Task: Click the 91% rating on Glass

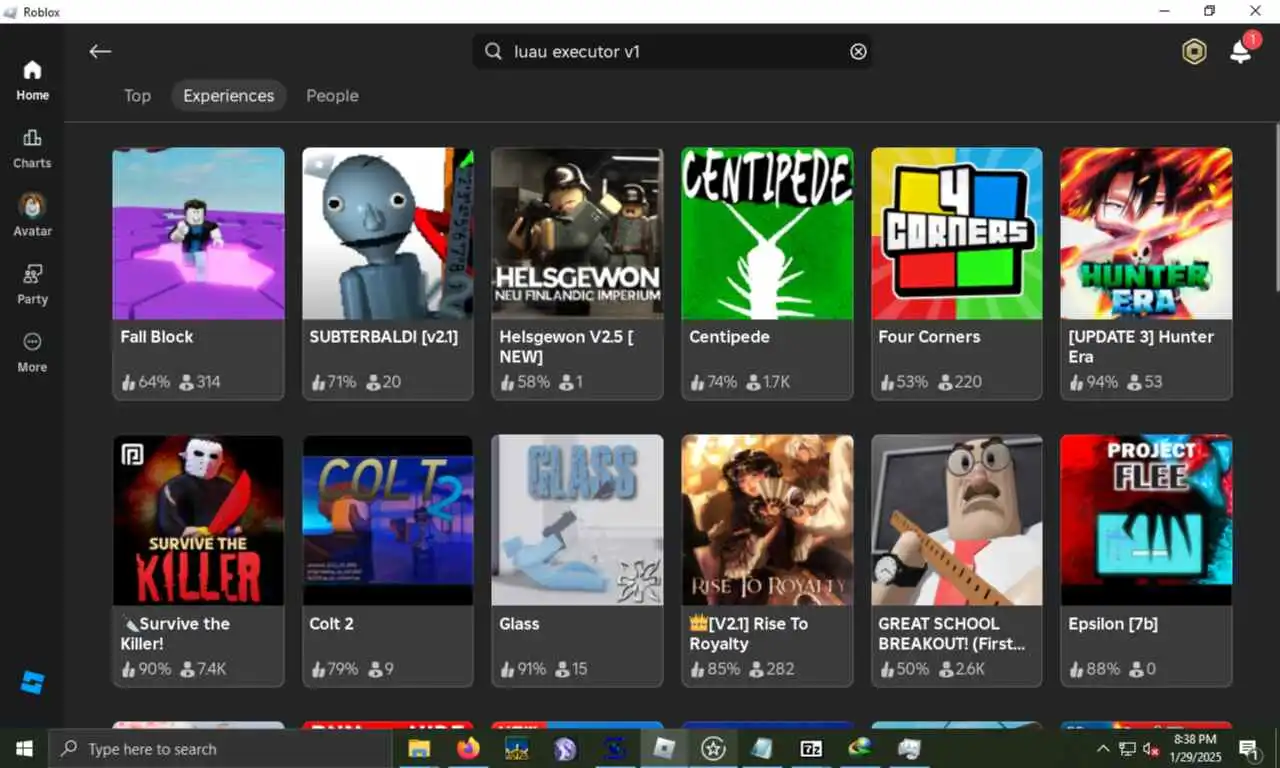Action: (x=524, y=669)
